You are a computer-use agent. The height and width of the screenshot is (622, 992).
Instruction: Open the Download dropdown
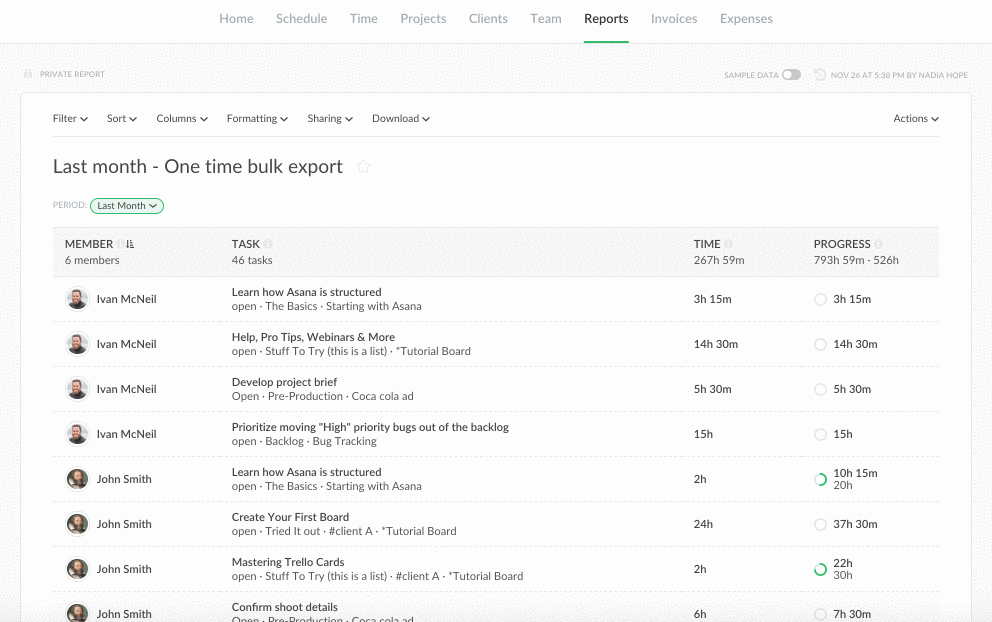tap(400, 118)
